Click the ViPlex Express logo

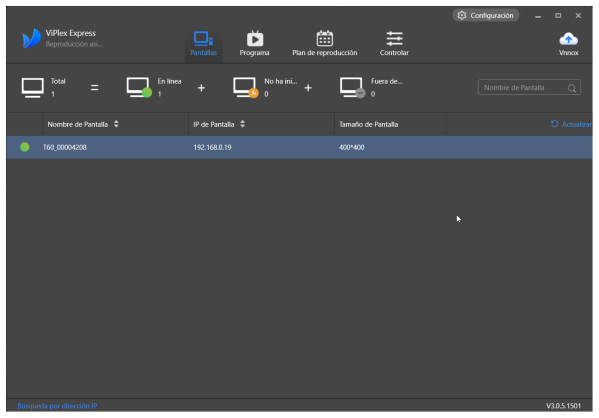point(32,38)
